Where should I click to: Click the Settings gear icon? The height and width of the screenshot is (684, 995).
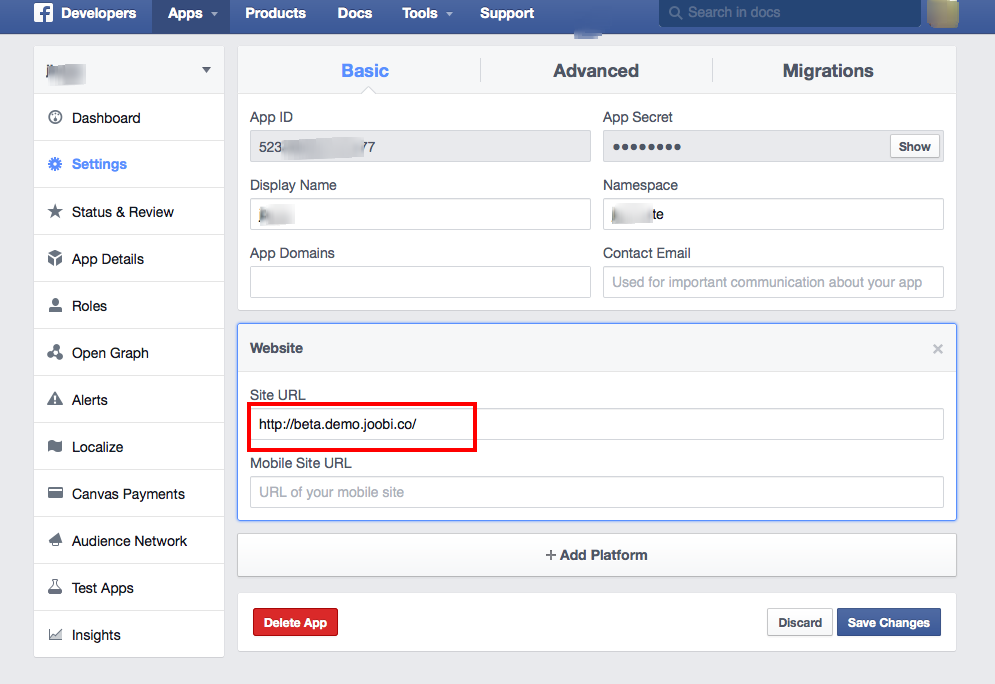coord(55,164)
